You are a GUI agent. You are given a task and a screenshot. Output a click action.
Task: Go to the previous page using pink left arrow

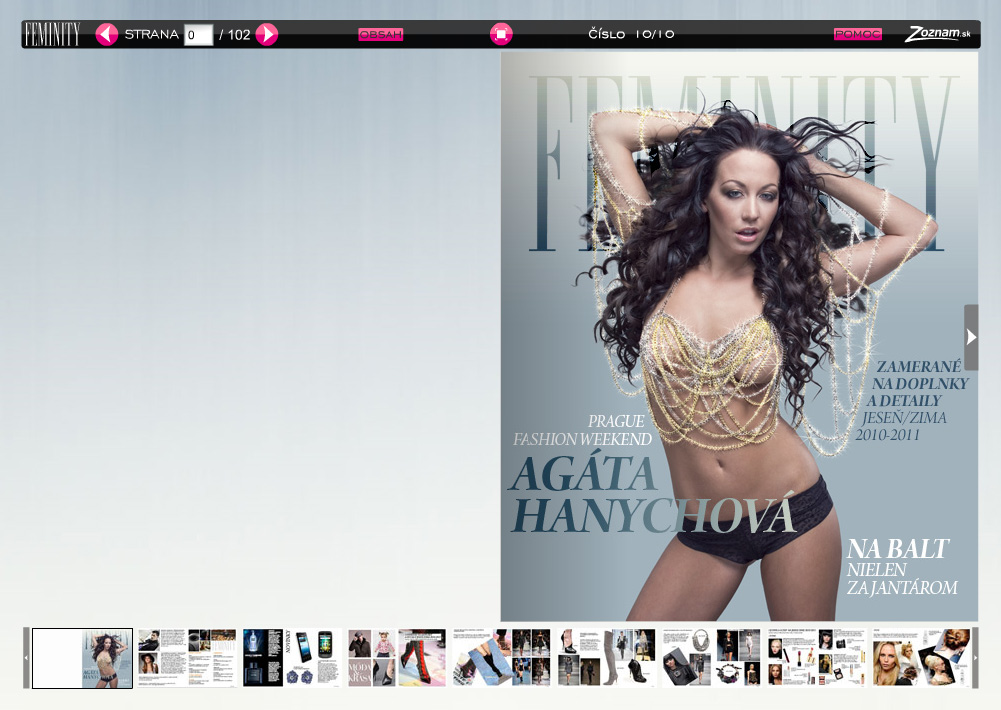(107, 34)
